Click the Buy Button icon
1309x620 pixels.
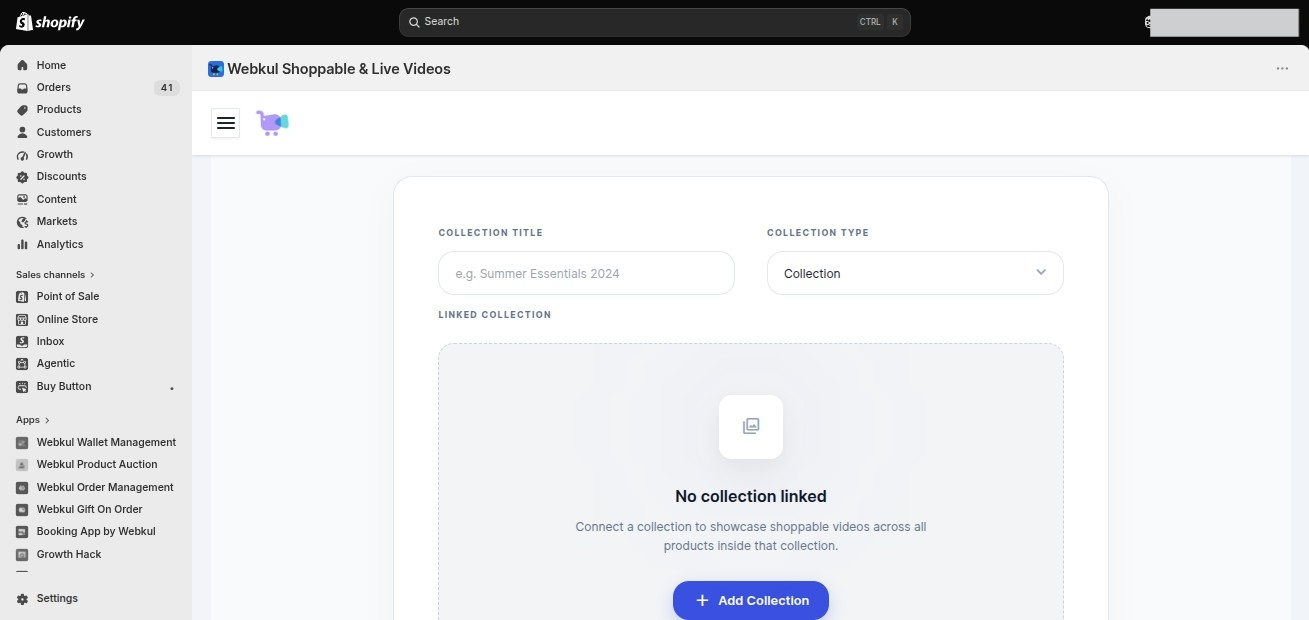(x=22, y=386)
